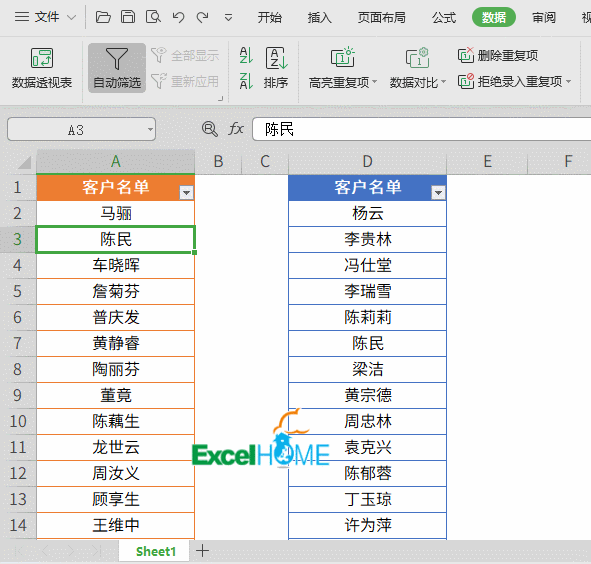
Task: Click cell containing 冯仕堂
Action: point(367,265)
